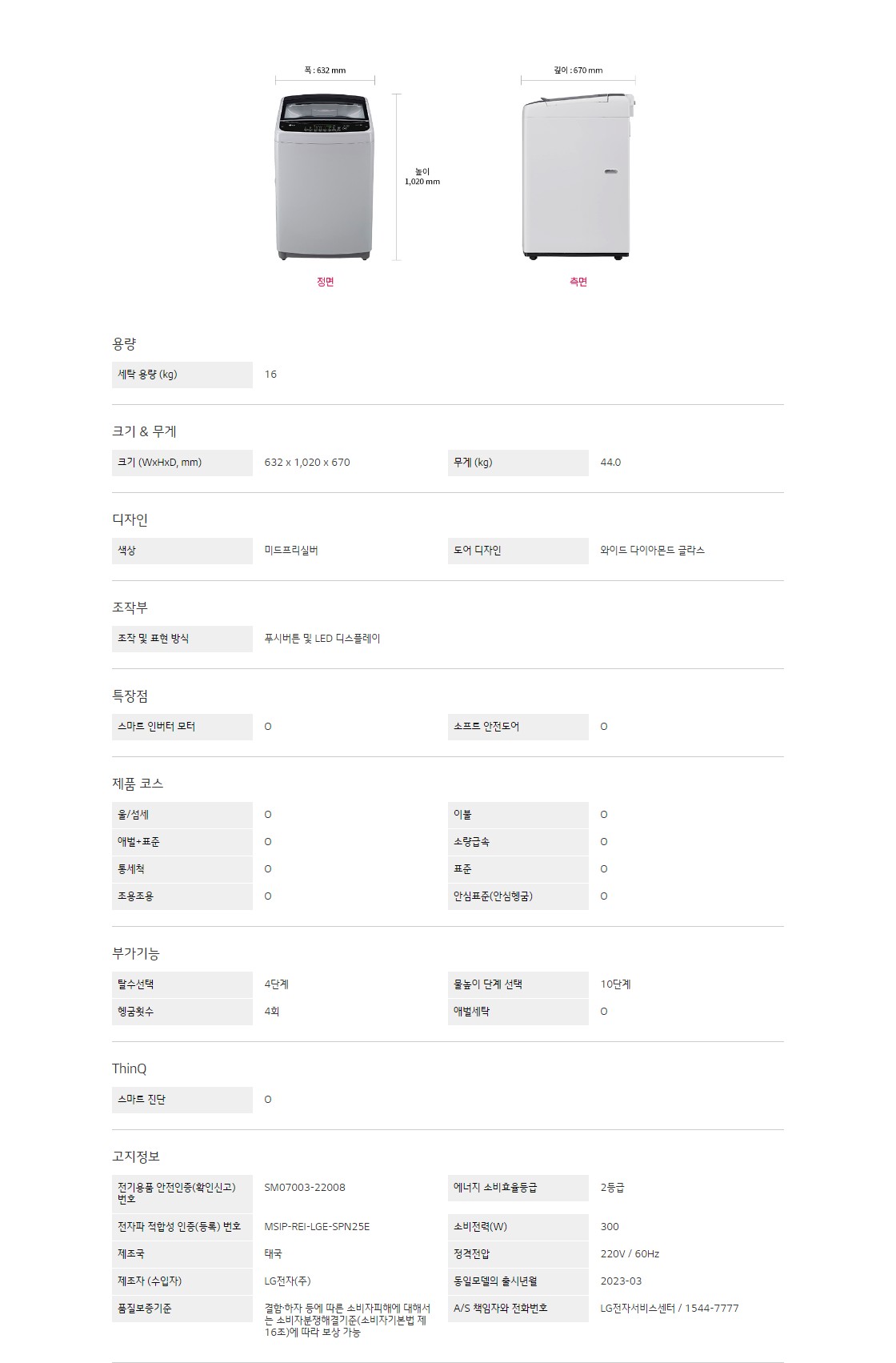Click the SM07003-22008 safety certification number
896x1363 pixels.
(305, 1188)
